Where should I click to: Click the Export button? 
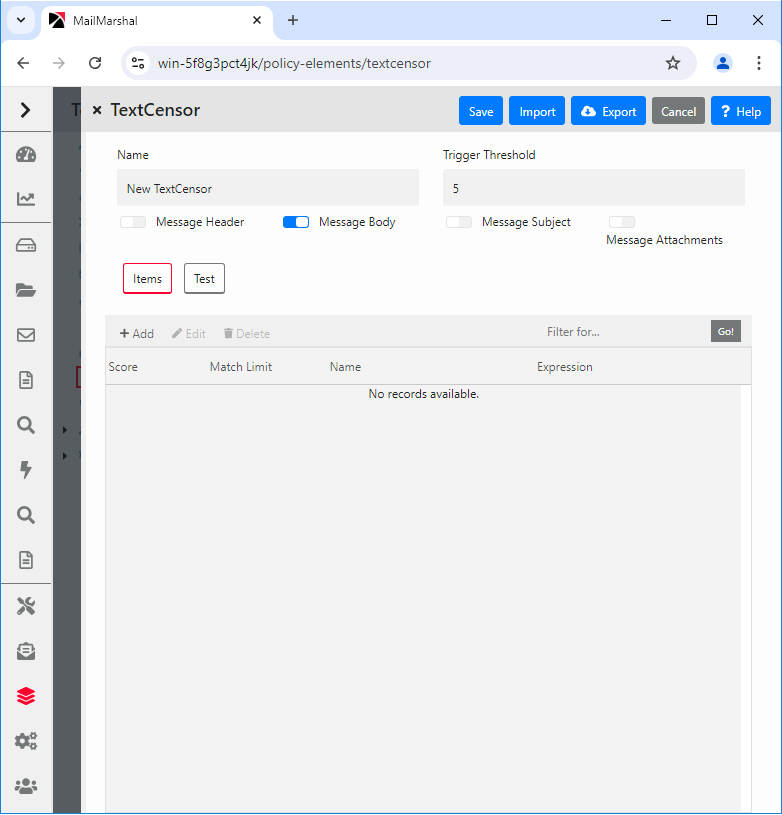pyautogui.click(x=608, y=111)
